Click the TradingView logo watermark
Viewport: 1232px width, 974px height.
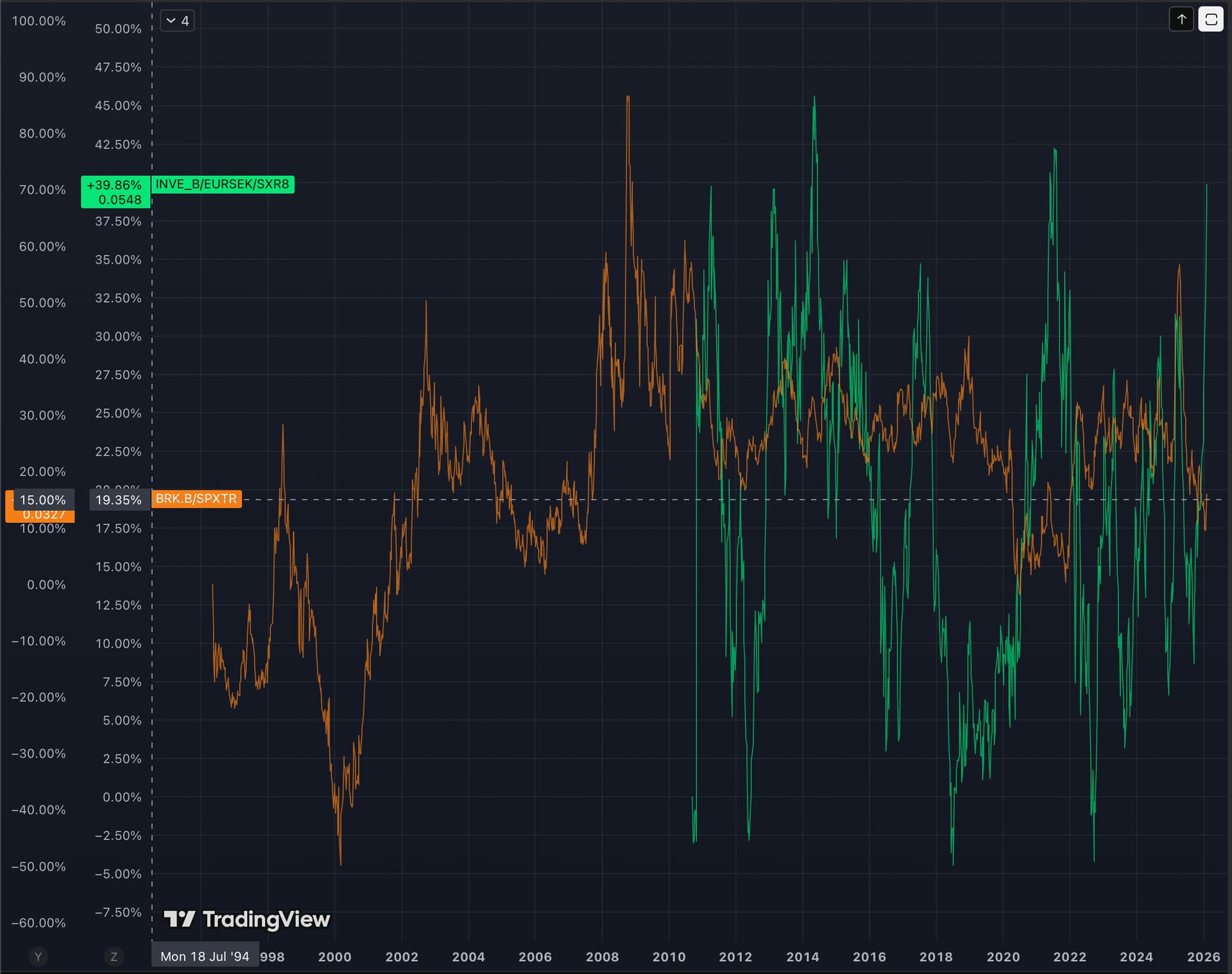(x=247, y=919)
